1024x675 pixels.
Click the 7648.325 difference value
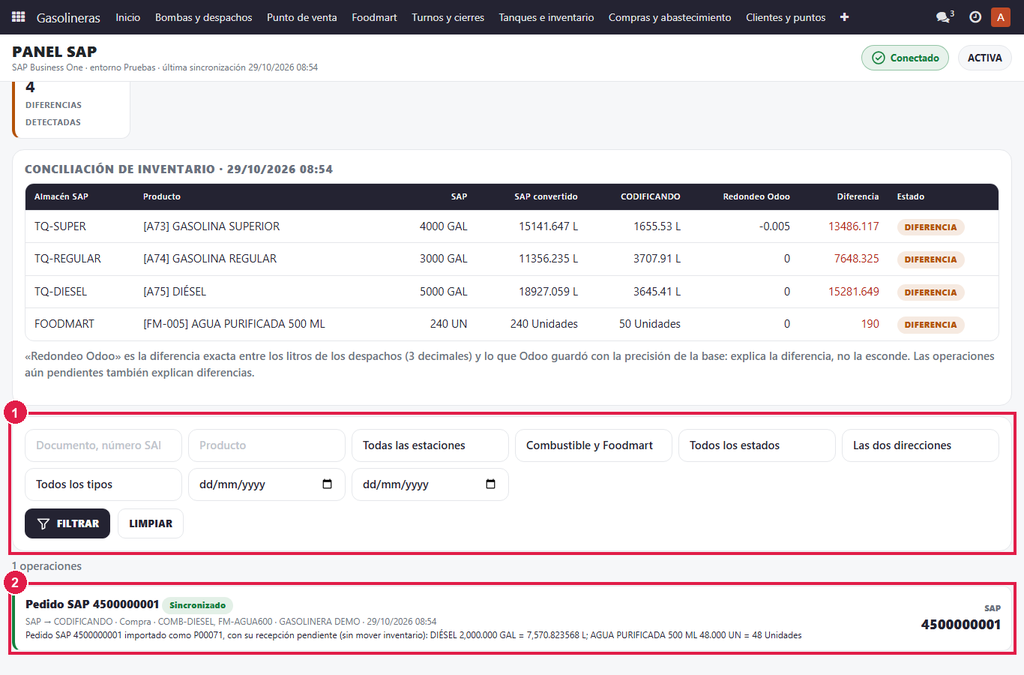pos(856,259)
